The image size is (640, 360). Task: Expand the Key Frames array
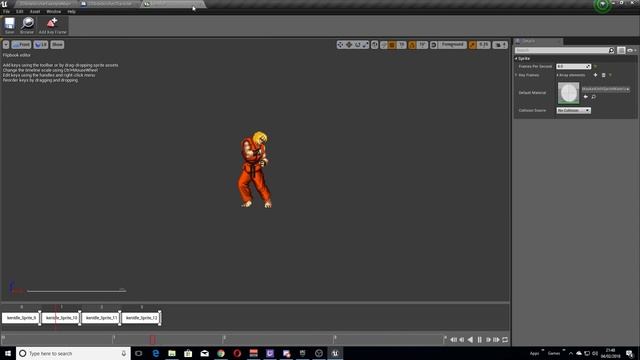pos(516,75)
